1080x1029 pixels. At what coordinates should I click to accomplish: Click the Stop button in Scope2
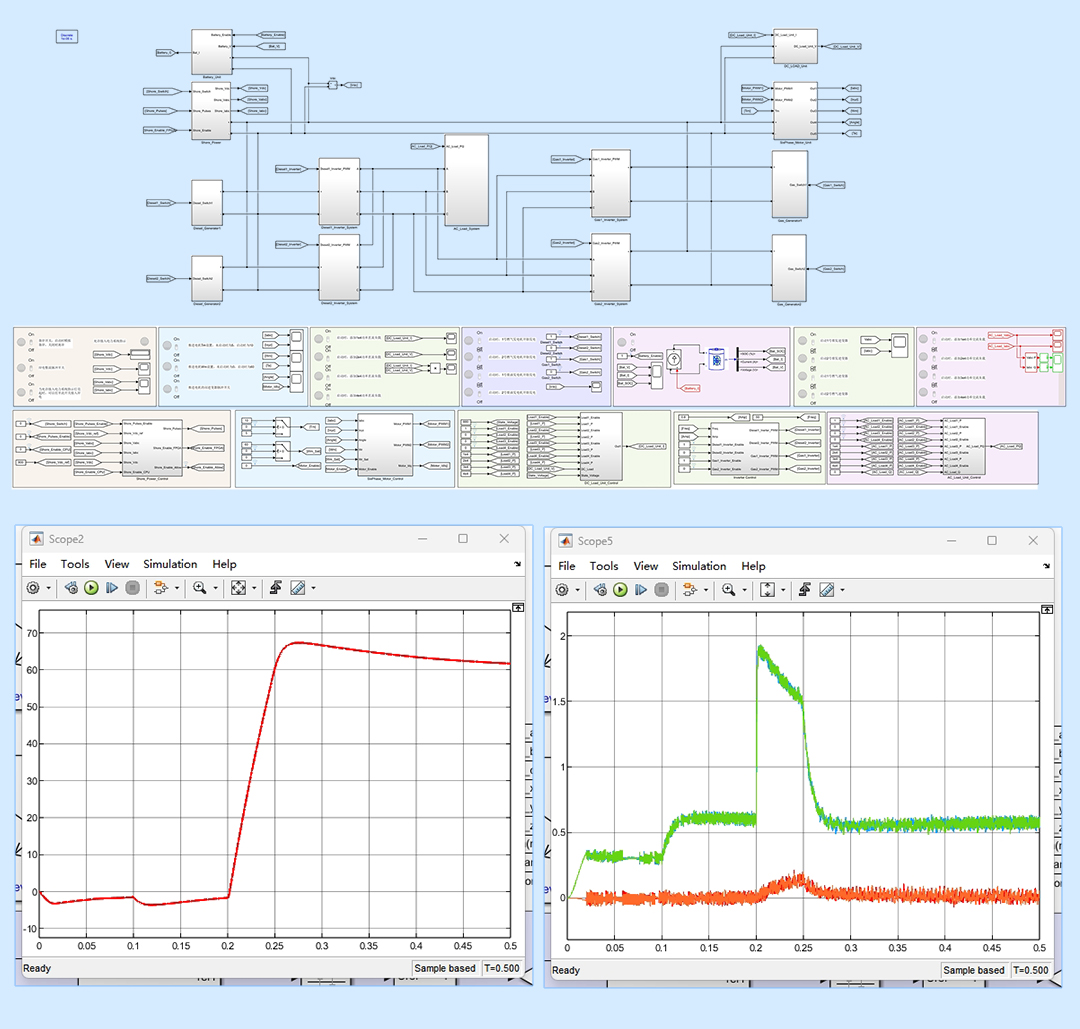(133, 588)
